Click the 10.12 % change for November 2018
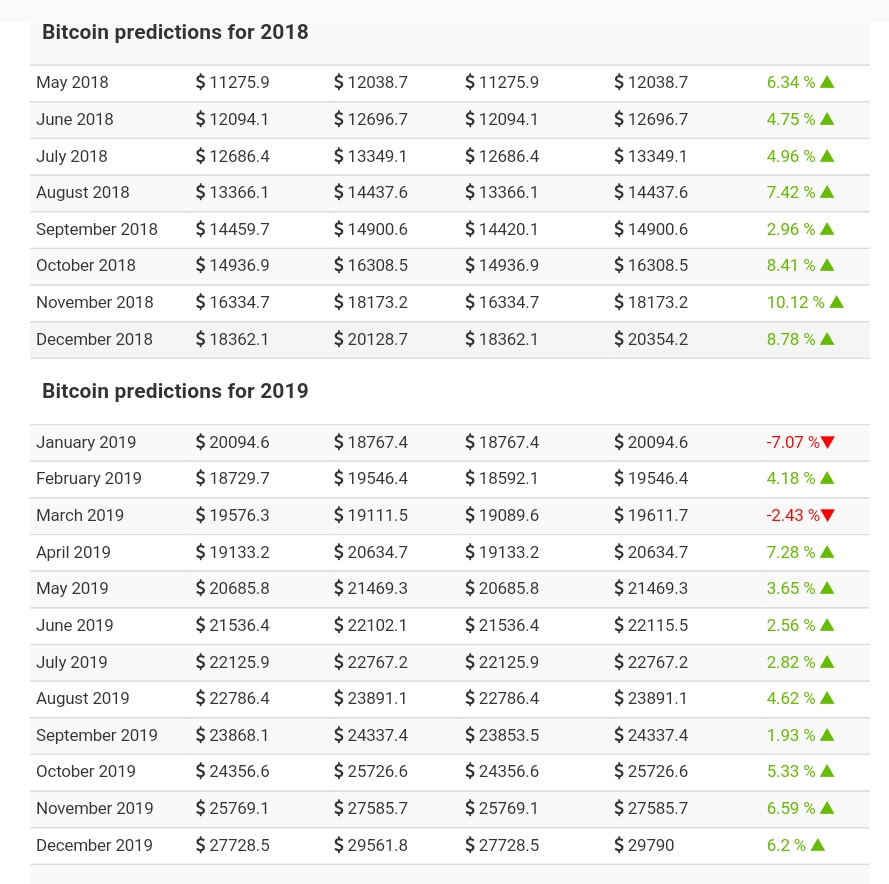The width and height of the screenshot is (889, 884). [795, 302]
